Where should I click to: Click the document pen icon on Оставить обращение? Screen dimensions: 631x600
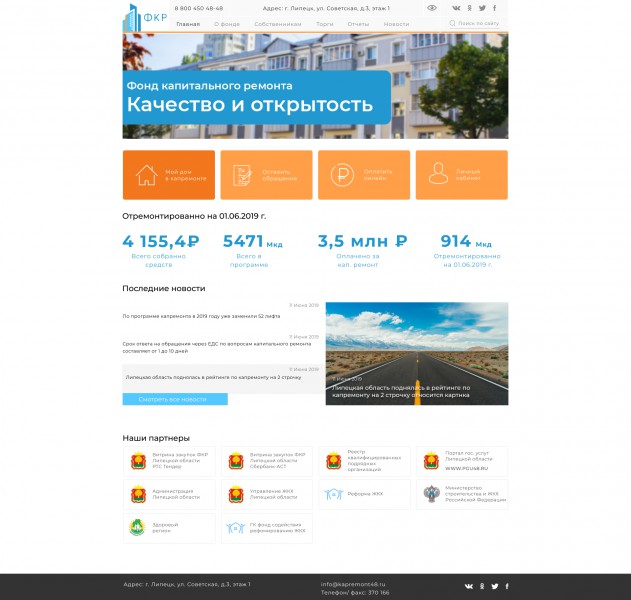coord(243,175)
